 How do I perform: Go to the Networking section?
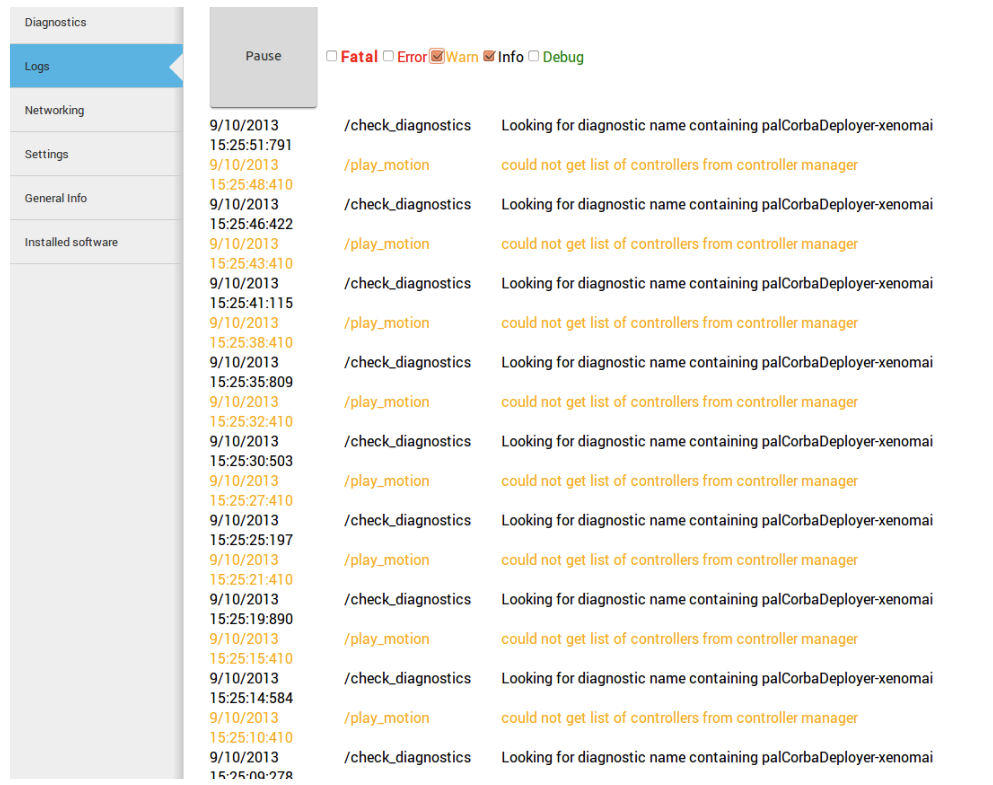coord(96,110)
